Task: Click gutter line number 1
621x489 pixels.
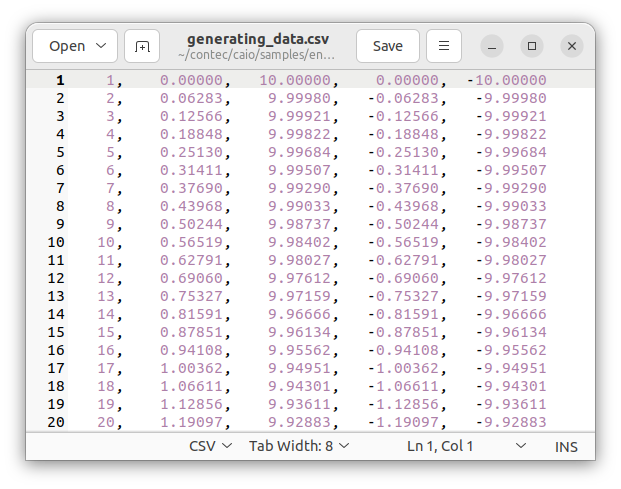Action: pyautogui.click(x=60, y=80)
